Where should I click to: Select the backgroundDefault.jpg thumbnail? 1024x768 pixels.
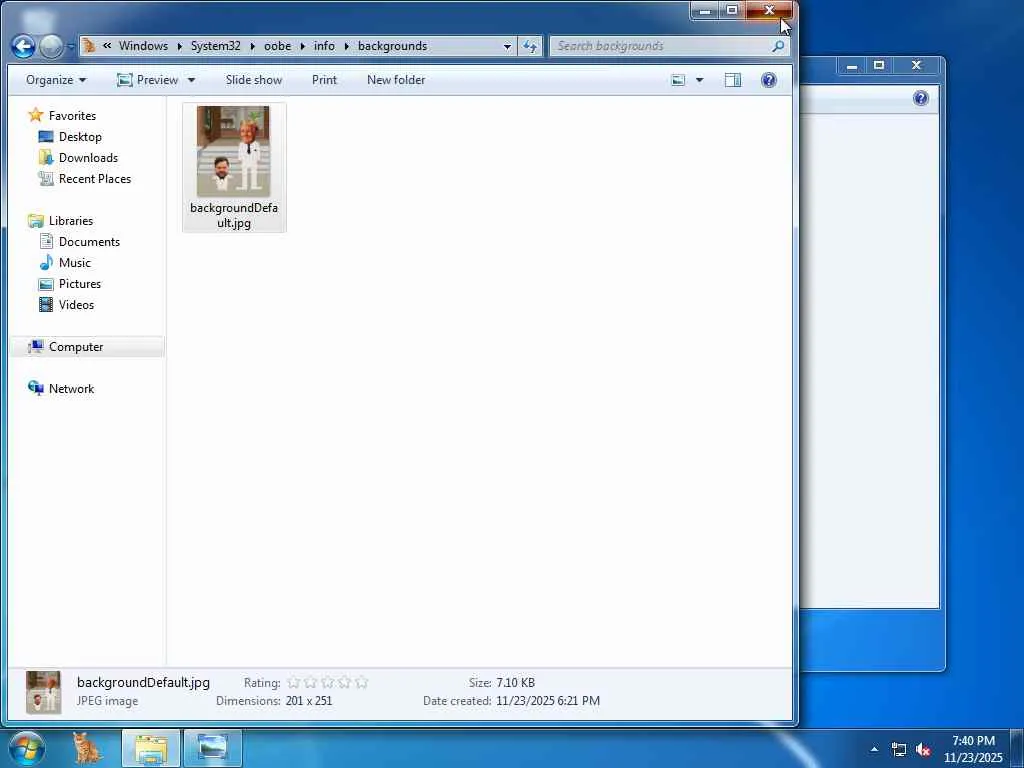(x=233, y=152)
